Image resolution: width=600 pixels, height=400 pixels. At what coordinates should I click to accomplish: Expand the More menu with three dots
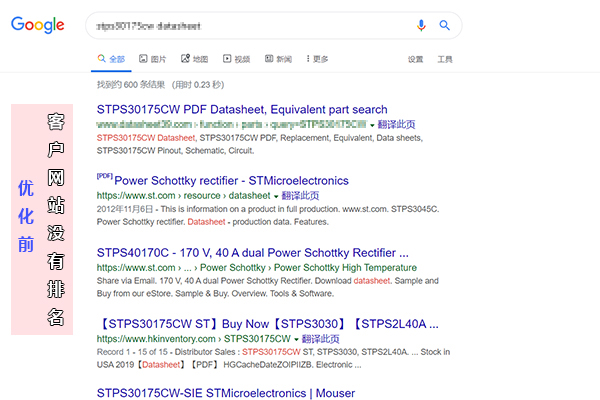(317, 59)
